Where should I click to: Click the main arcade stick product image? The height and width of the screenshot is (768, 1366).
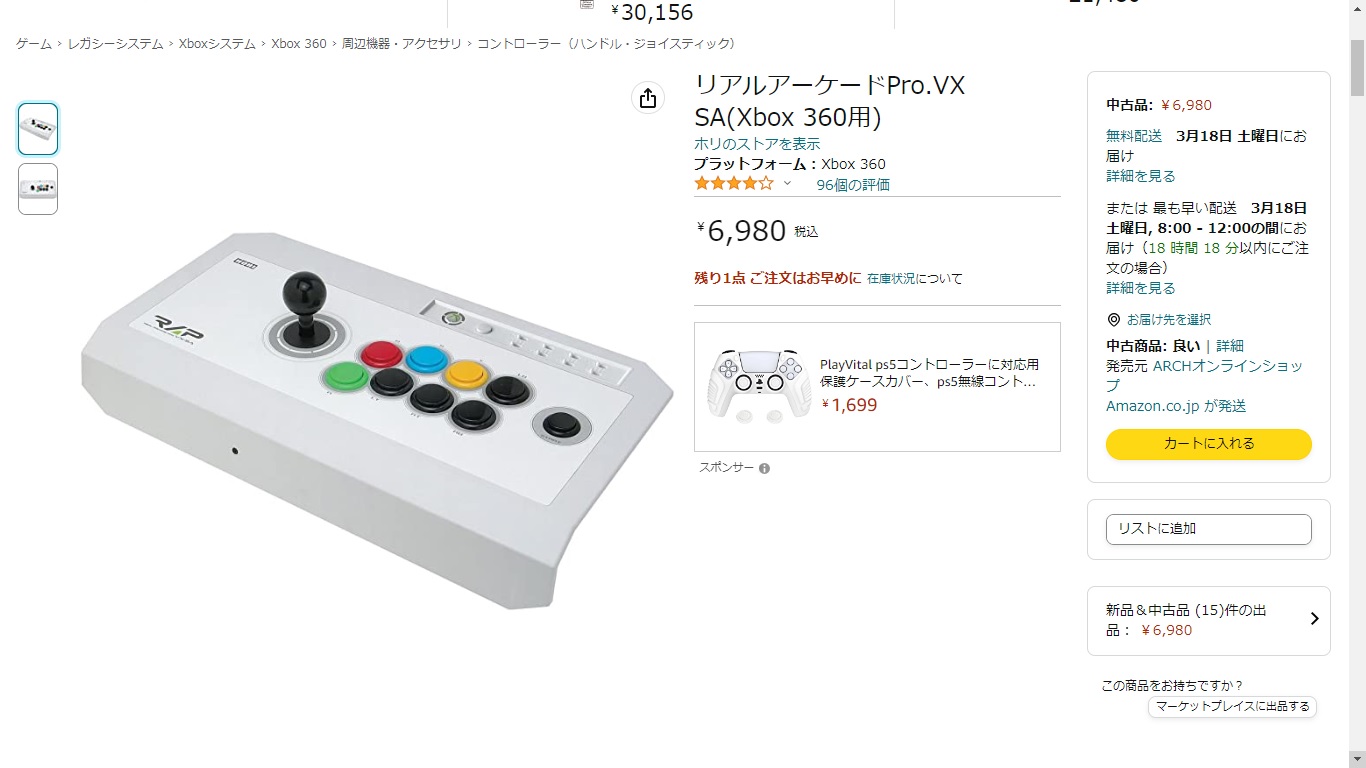(376, 420)
